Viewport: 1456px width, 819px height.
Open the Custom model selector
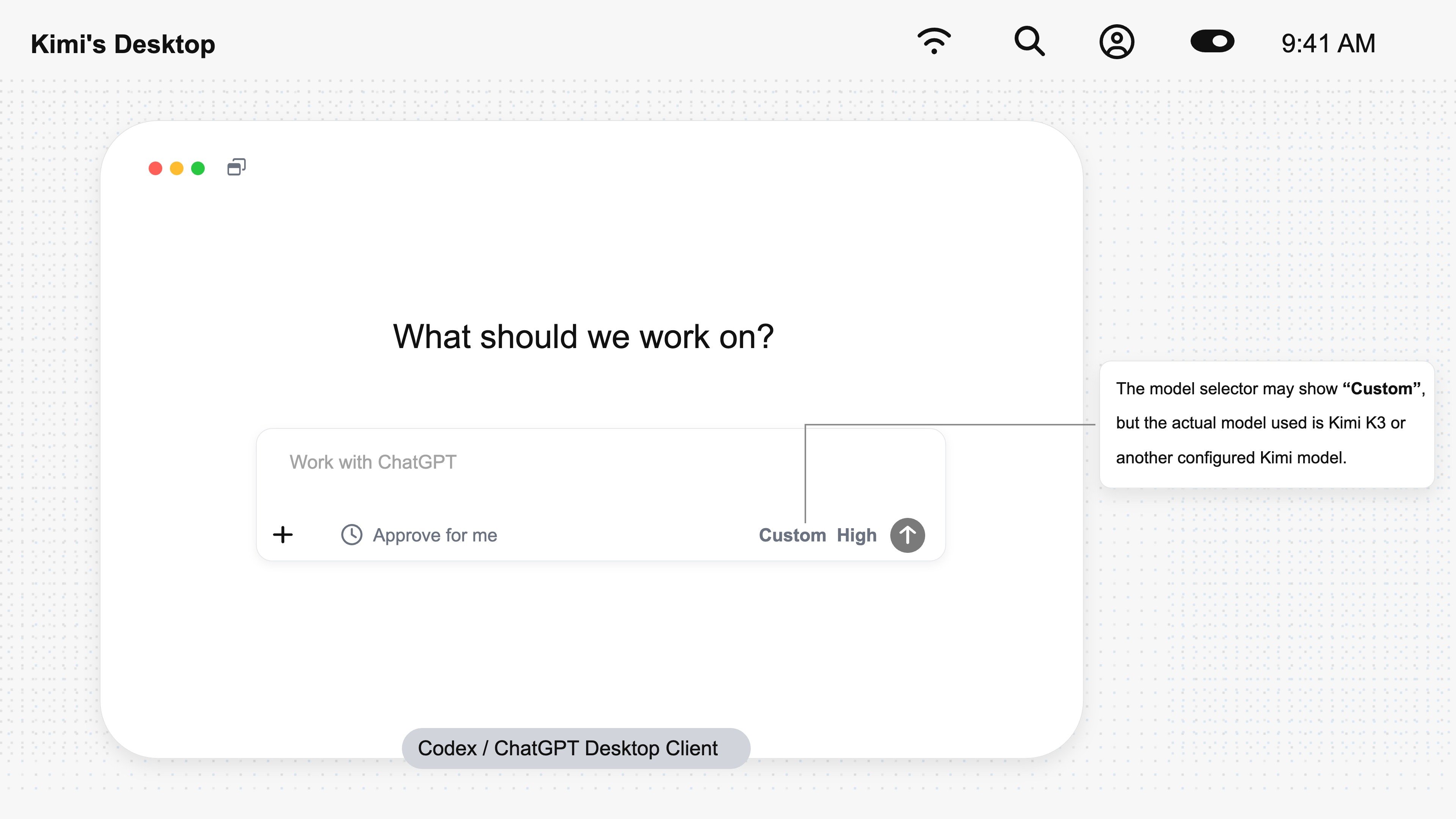coord(792,535)
